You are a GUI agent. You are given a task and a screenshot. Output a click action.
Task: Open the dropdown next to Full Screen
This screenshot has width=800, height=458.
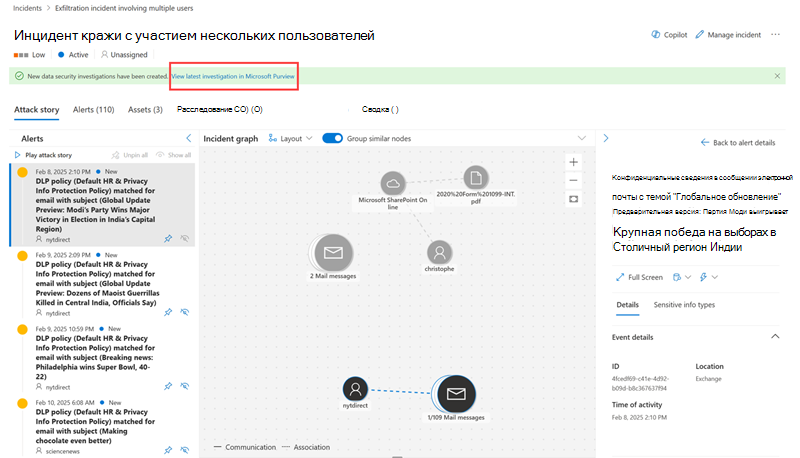682,277
